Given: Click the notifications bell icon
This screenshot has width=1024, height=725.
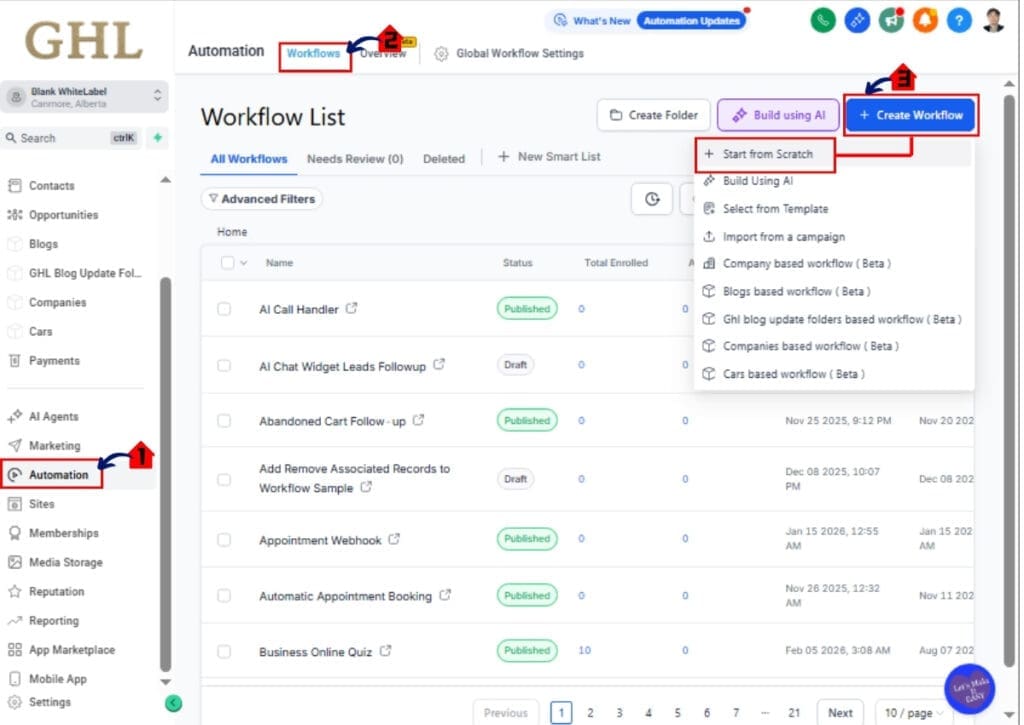Looking at the screenshot, I should pos(925,19).
